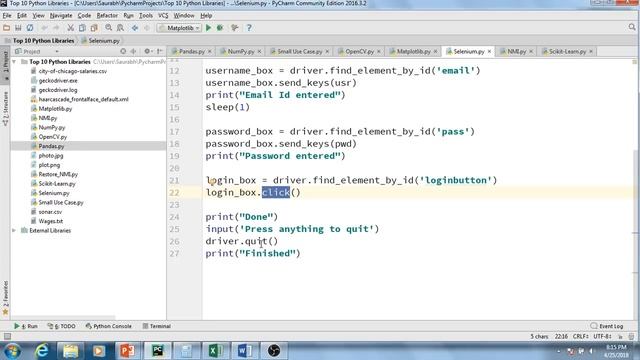Screen dimensions: 640x360
Task: Open the Python Console tool window
Action: [109, 326]
